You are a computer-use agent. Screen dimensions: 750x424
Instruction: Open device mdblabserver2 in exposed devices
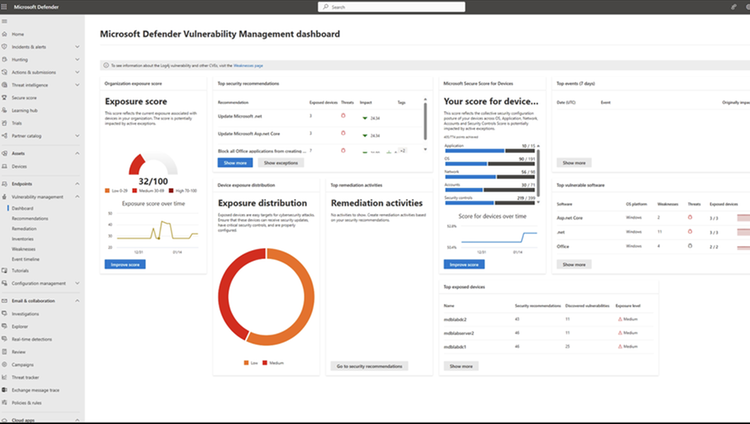point(459,333)
